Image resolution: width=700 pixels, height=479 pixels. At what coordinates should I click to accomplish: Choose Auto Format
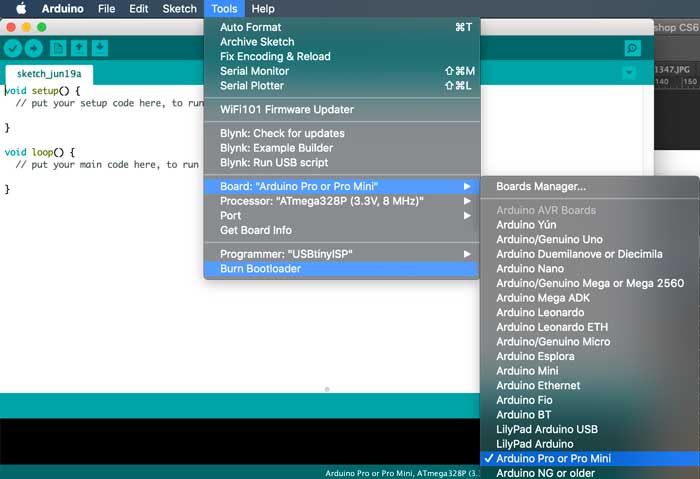click(342, 27)
